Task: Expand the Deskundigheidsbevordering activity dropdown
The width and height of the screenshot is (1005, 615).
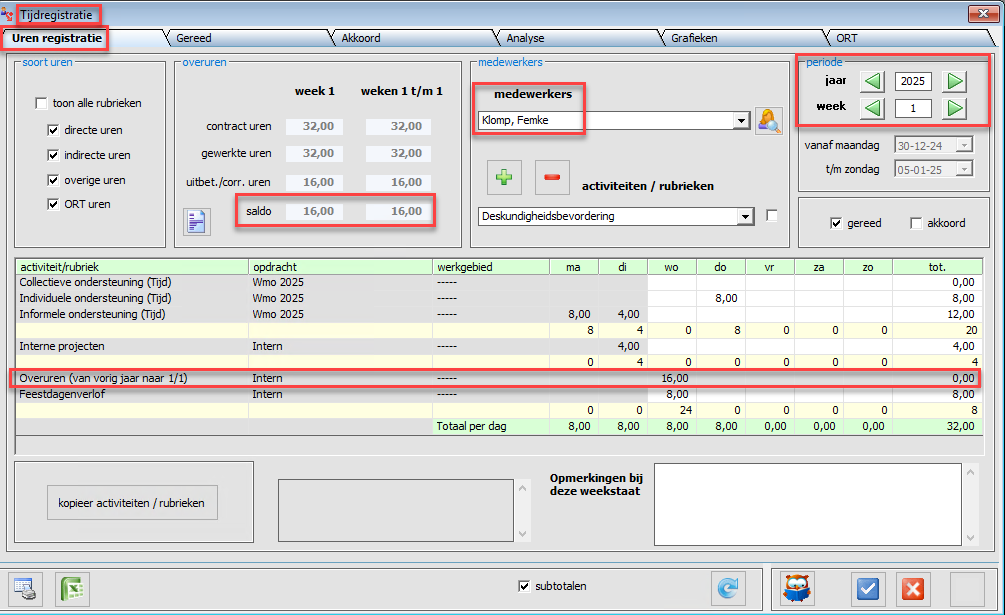Action: [x=745, y=217]
